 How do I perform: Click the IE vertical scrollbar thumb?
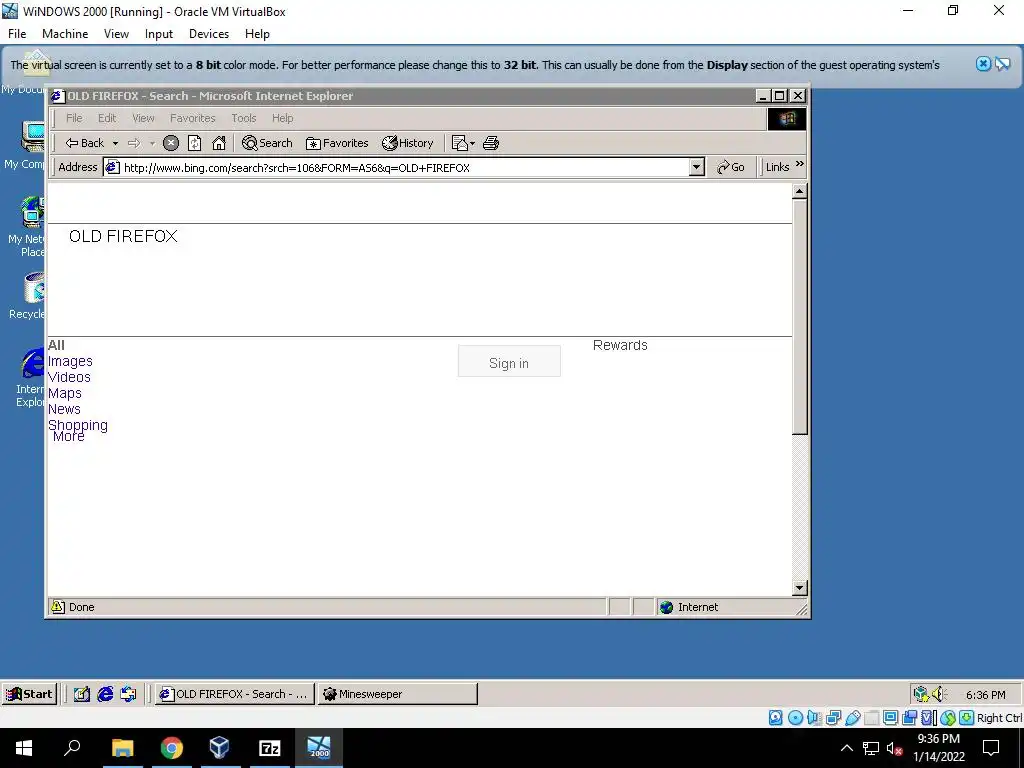pos(799,317)
